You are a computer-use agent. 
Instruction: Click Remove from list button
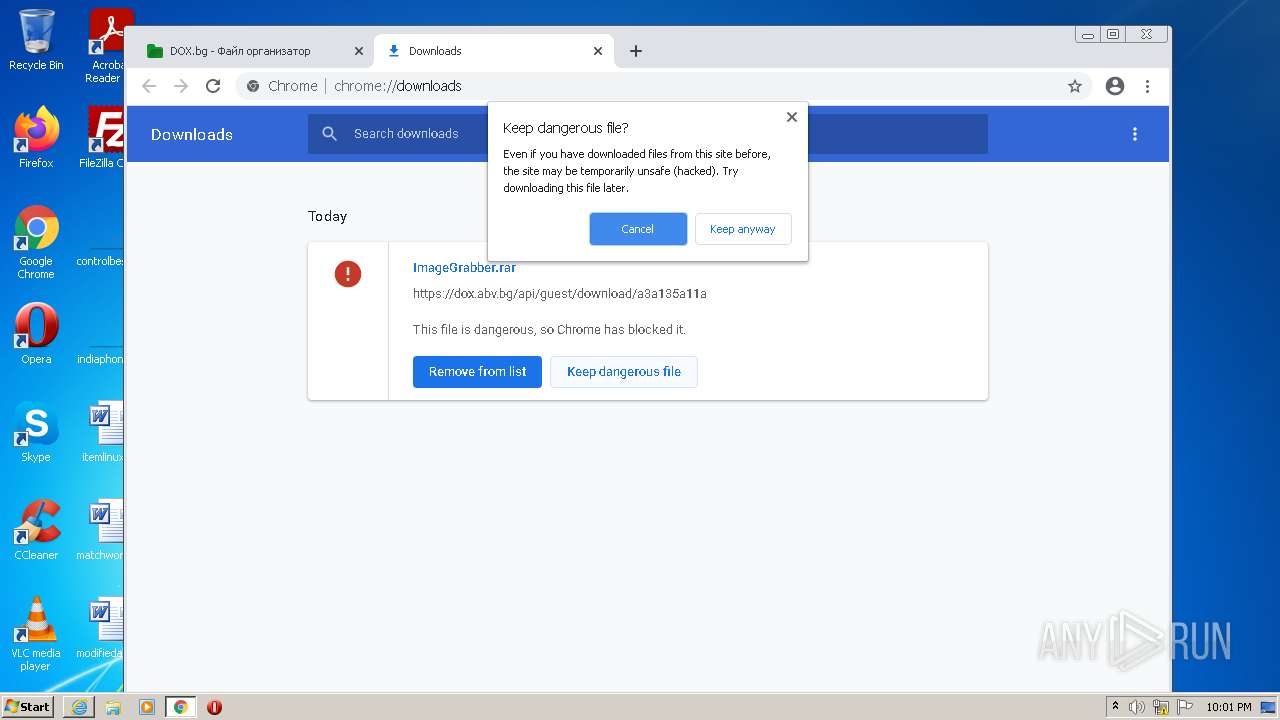[x=477, y=372]
